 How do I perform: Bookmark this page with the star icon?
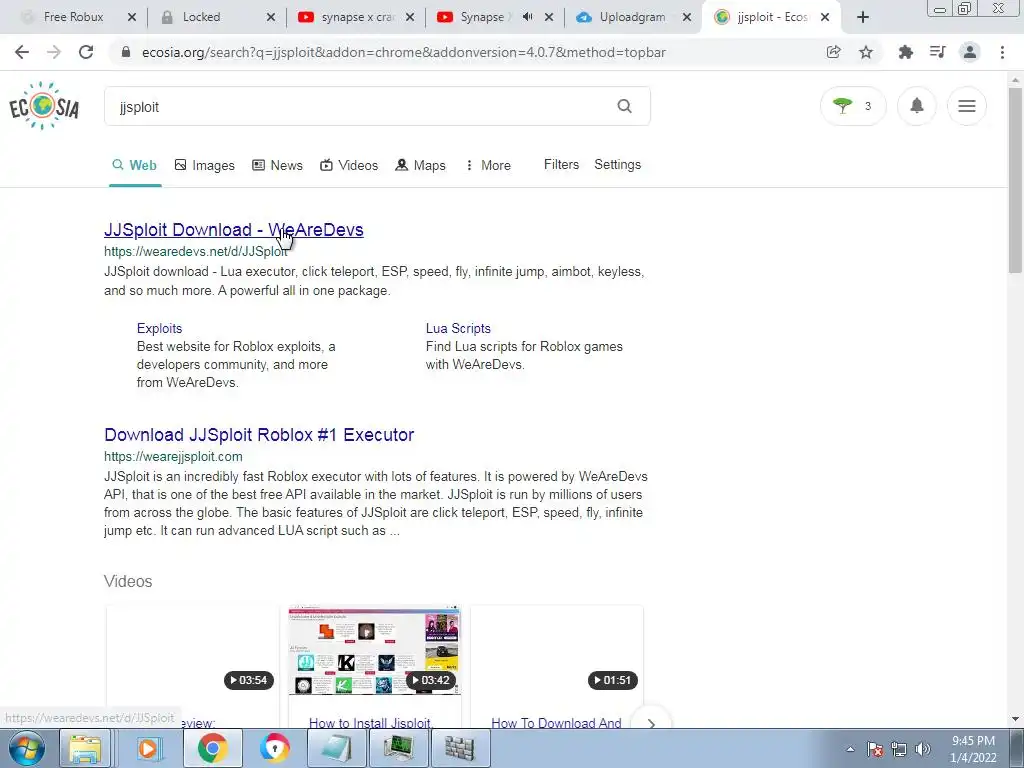(866, 52)
